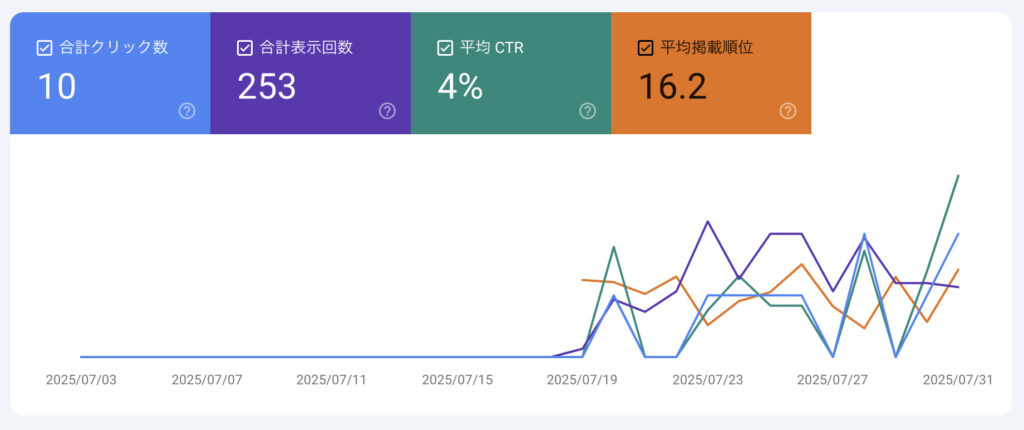Image resolution: width=1024 pixels, height=430 pixels.
Task: Click the 2025/07/03 date label
Action: [x=82, y=380]
